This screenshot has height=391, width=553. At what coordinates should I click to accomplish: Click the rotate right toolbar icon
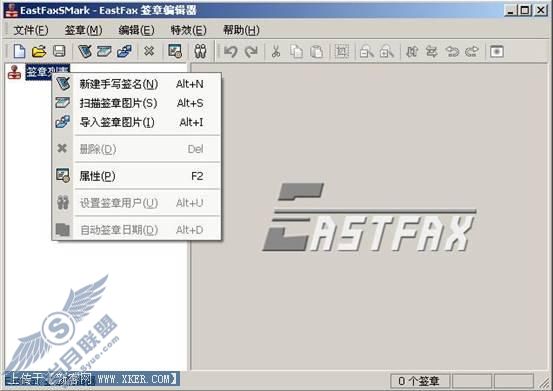click(x=472, y=52)
